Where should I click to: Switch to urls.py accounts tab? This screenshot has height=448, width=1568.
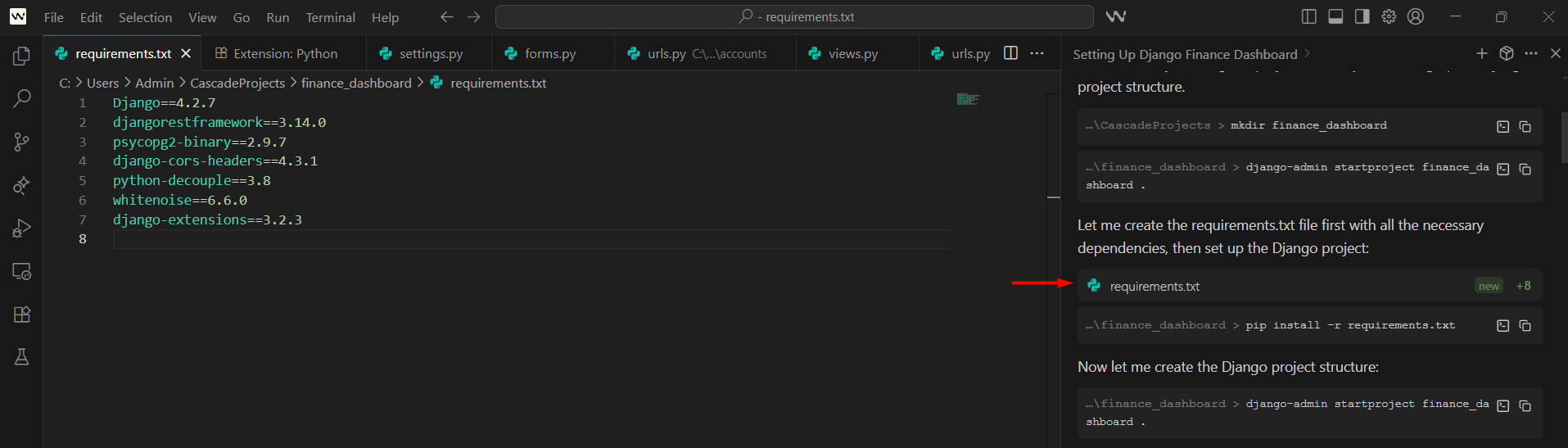[705, 53]
